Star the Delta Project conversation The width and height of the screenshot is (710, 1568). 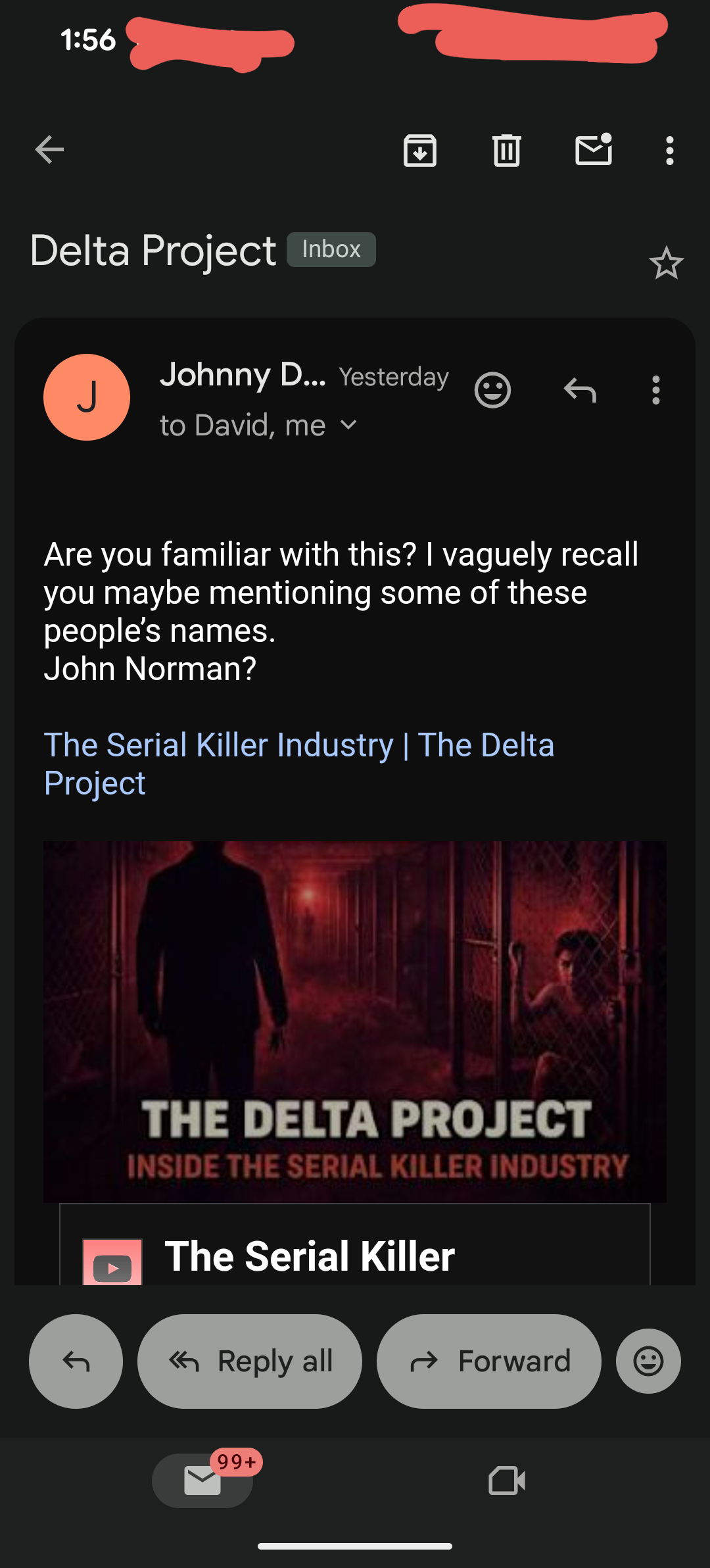point(666,264)
